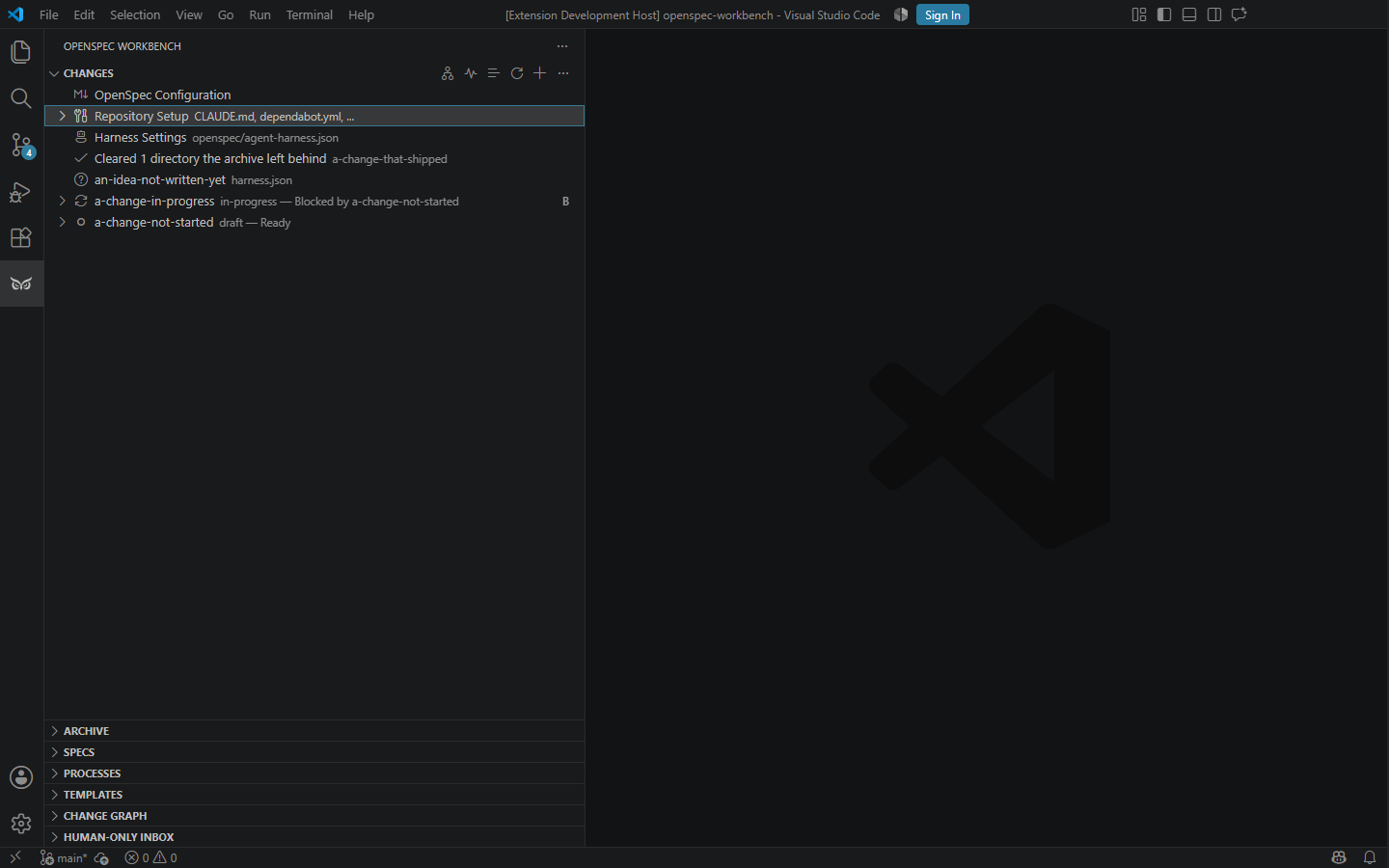1389x868 pixels.
Task: Open the Accounts menu icon
Action: [21, 777]
